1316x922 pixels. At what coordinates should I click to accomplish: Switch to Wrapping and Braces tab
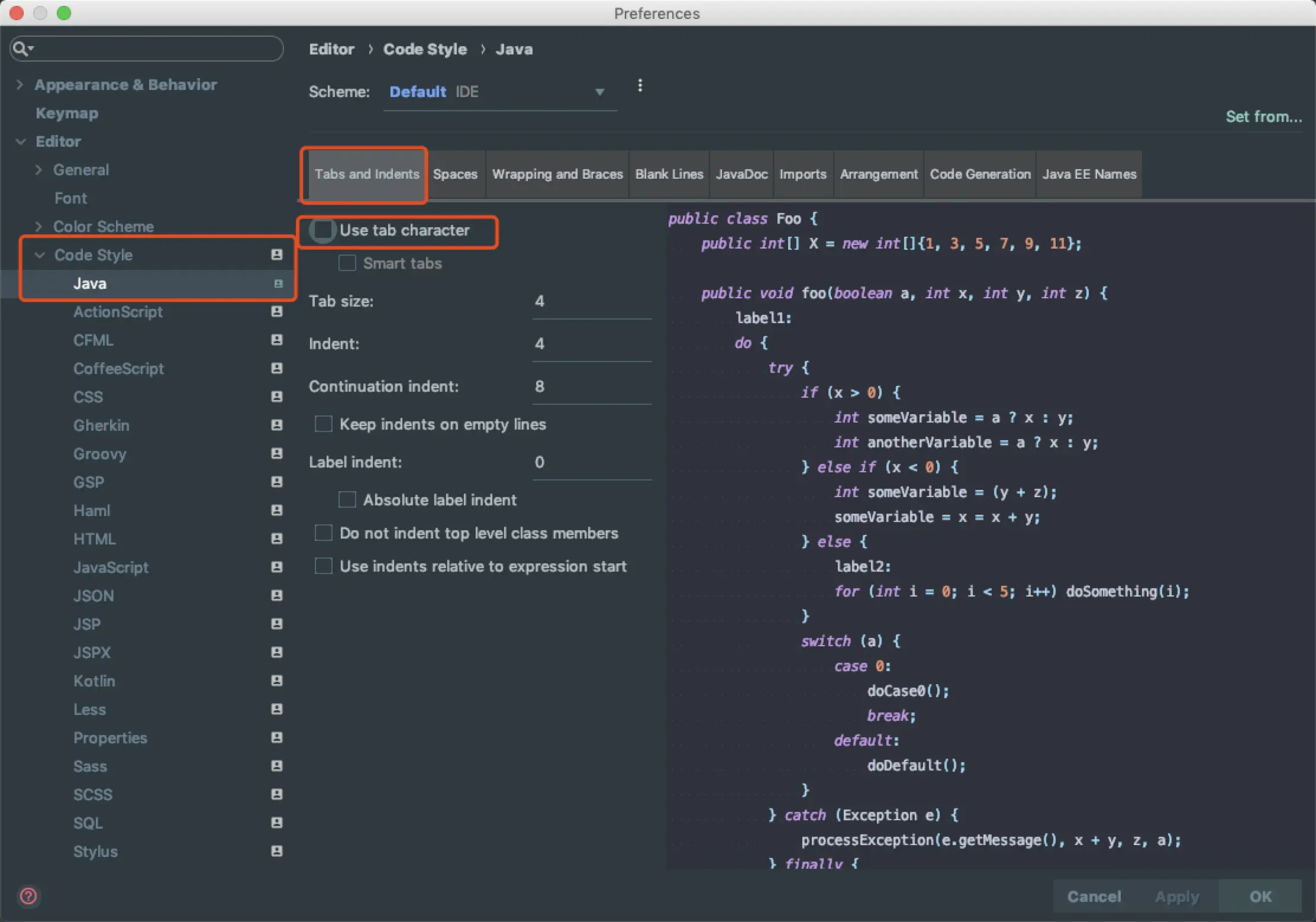point(557,174)
